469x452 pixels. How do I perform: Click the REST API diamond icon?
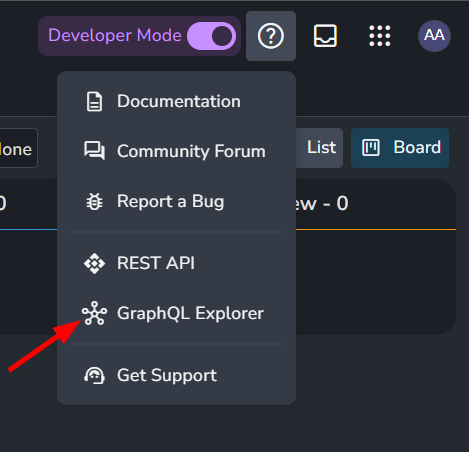tap(94, 263)
